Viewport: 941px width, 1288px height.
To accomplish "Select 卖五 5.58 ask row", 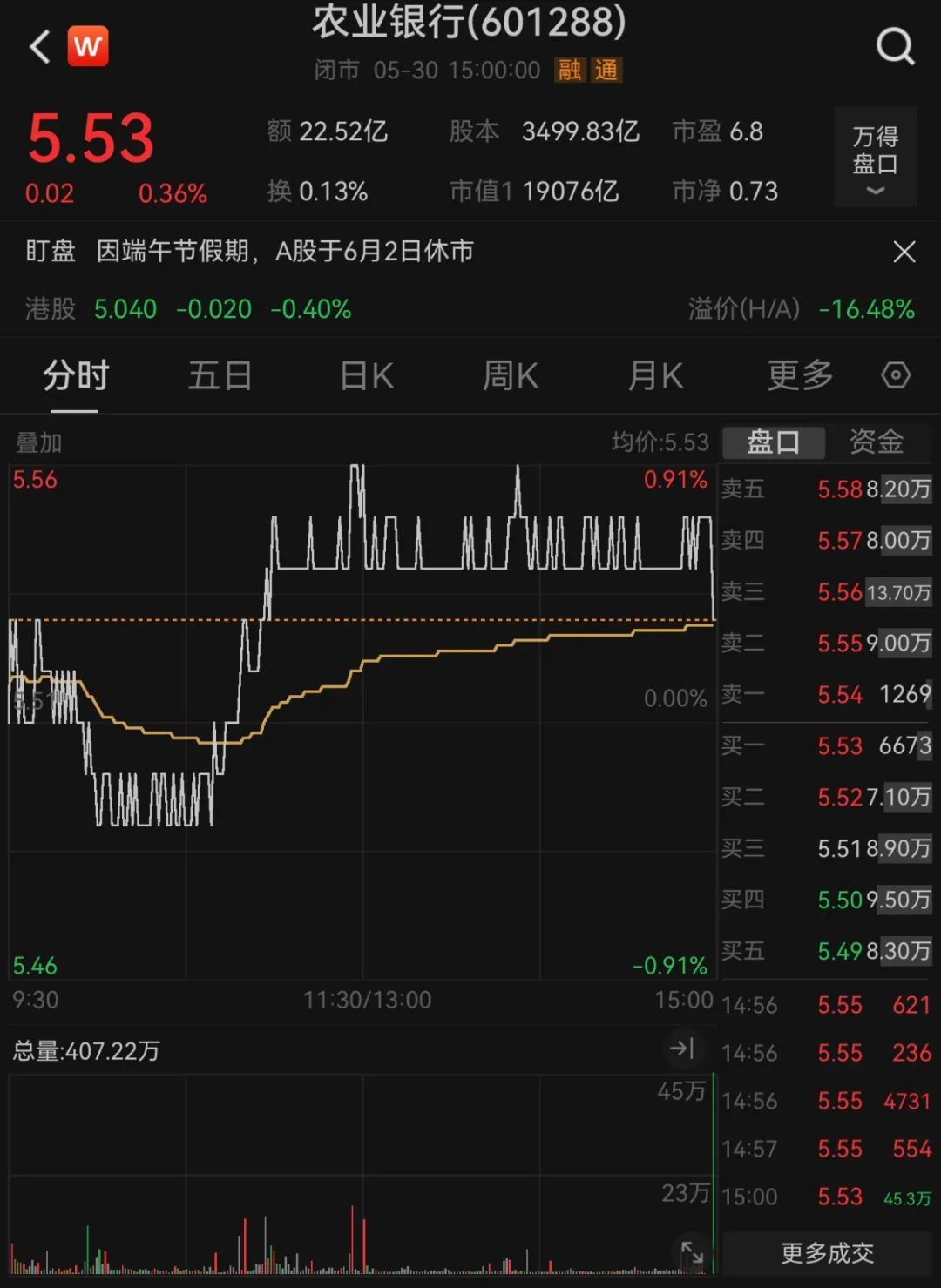I will pyautogui.click(x=826, y=489).
